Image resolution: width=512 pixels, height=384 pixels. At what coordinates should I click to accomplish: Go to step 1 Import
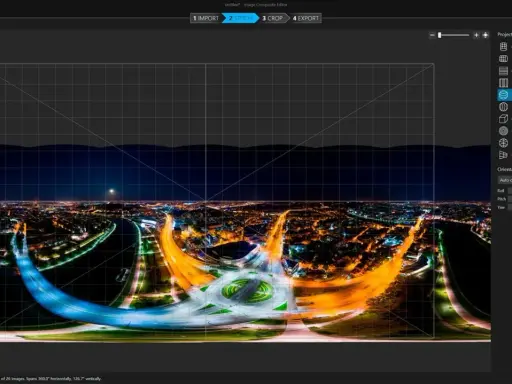(x=205, y=18)
